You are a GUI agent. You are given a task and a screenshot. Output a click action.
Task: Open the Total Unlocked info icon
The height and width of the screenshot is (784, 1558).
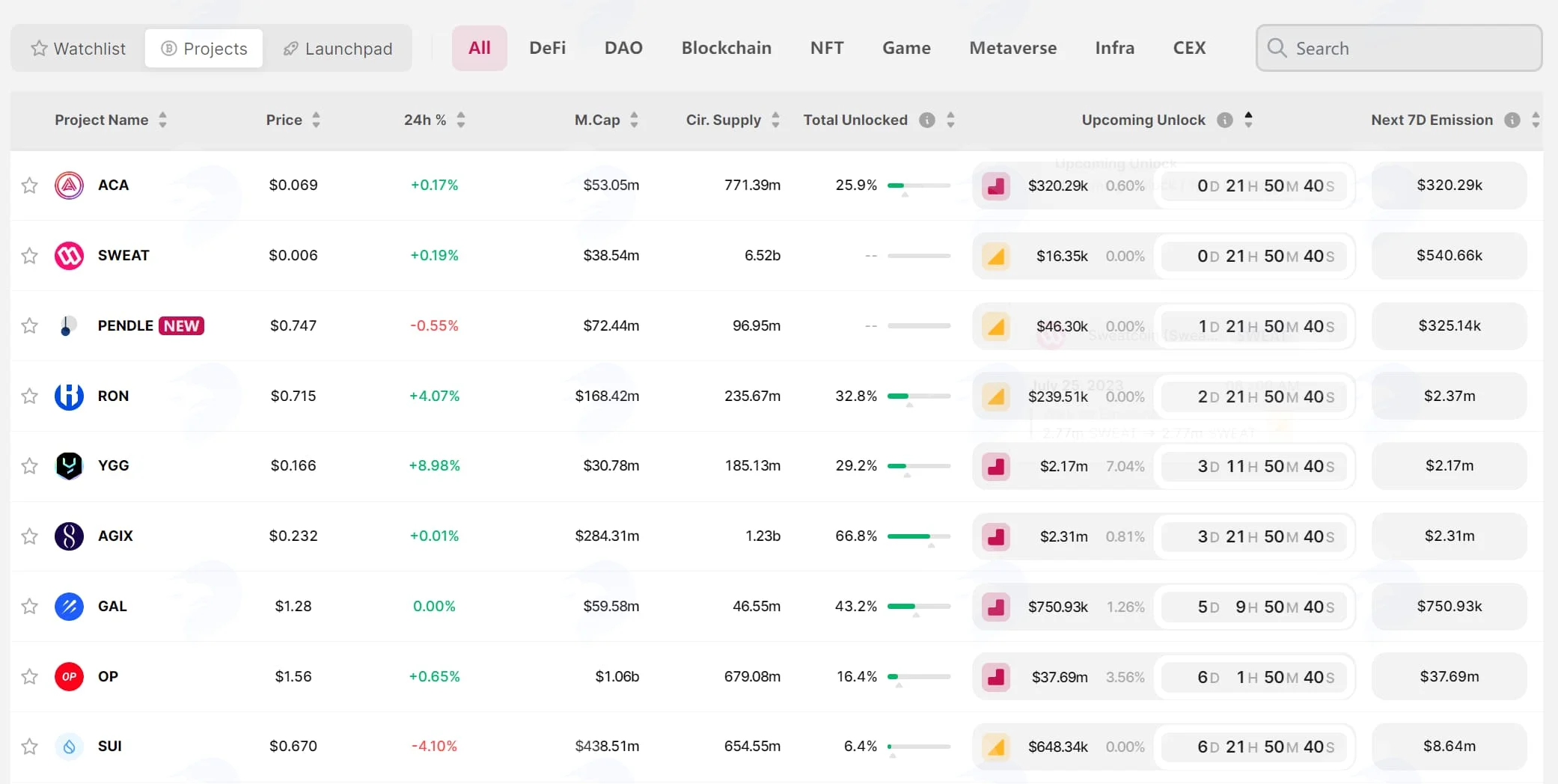pos(927,120)
